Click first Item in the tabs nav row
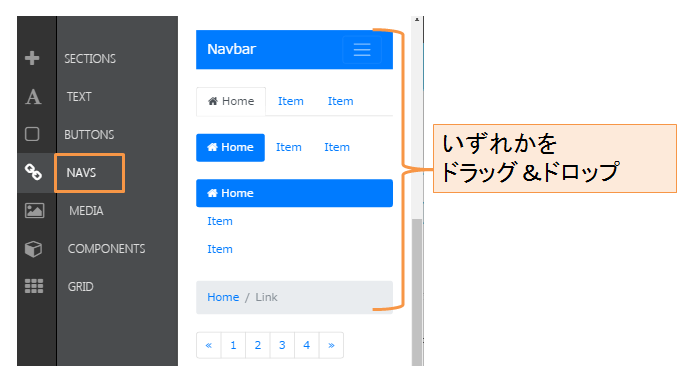This screenshot has width=689, height=392. [x=290, y=102]
